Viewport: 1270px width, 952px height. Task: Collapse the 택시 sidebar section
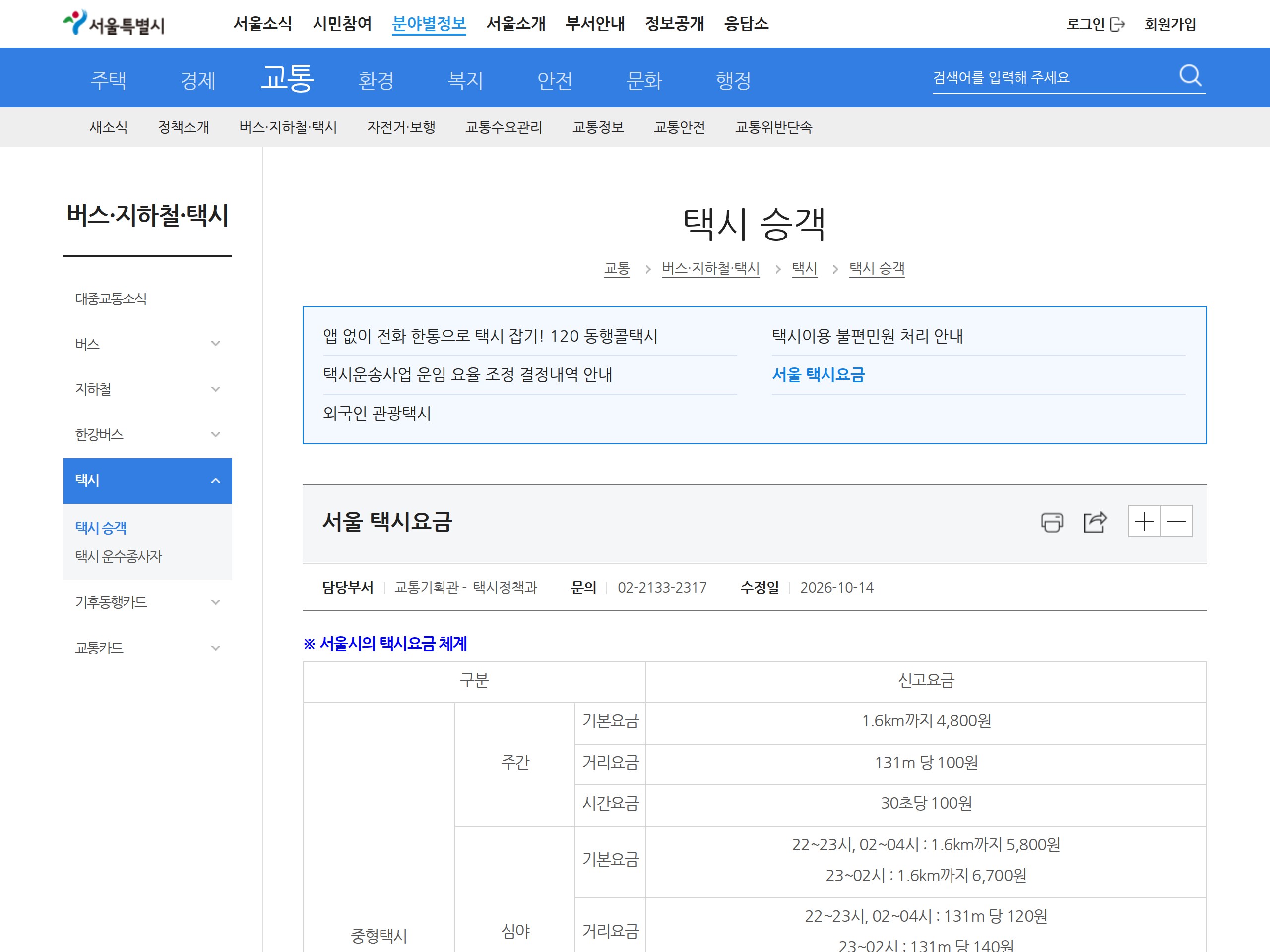pos(216,481)
